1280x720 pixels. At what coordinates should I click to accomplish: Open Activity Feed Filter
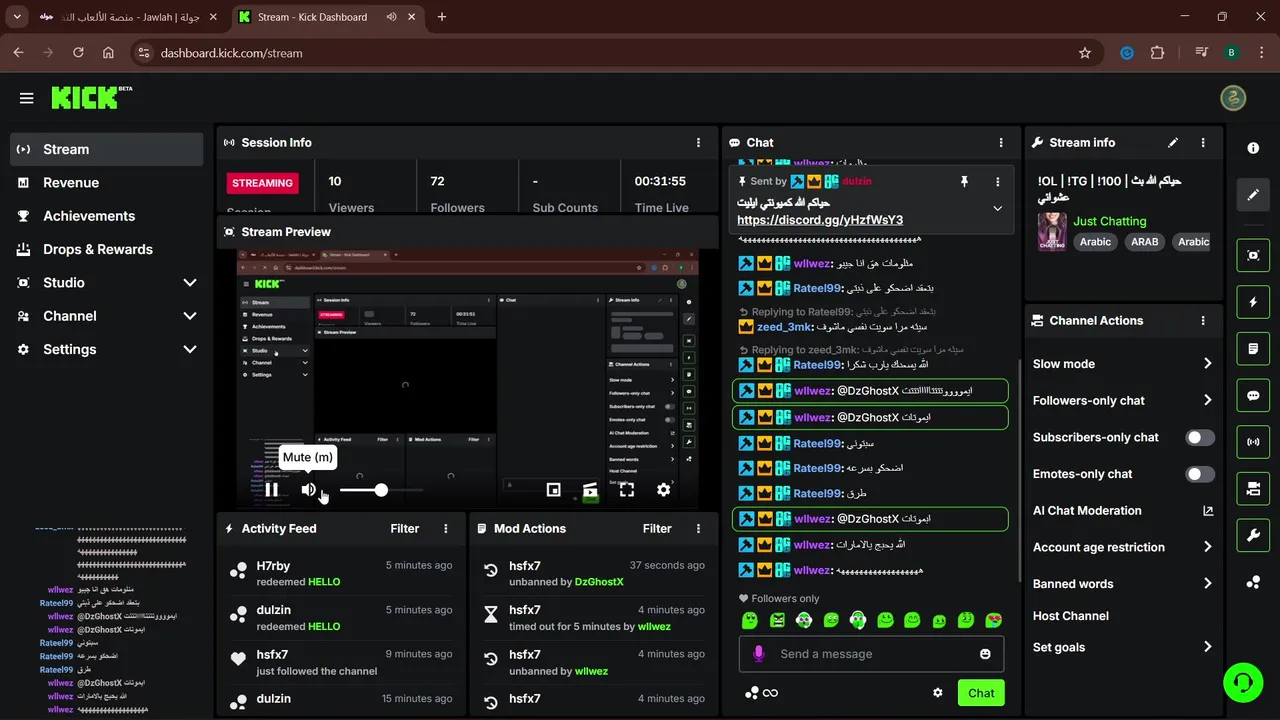404,529
